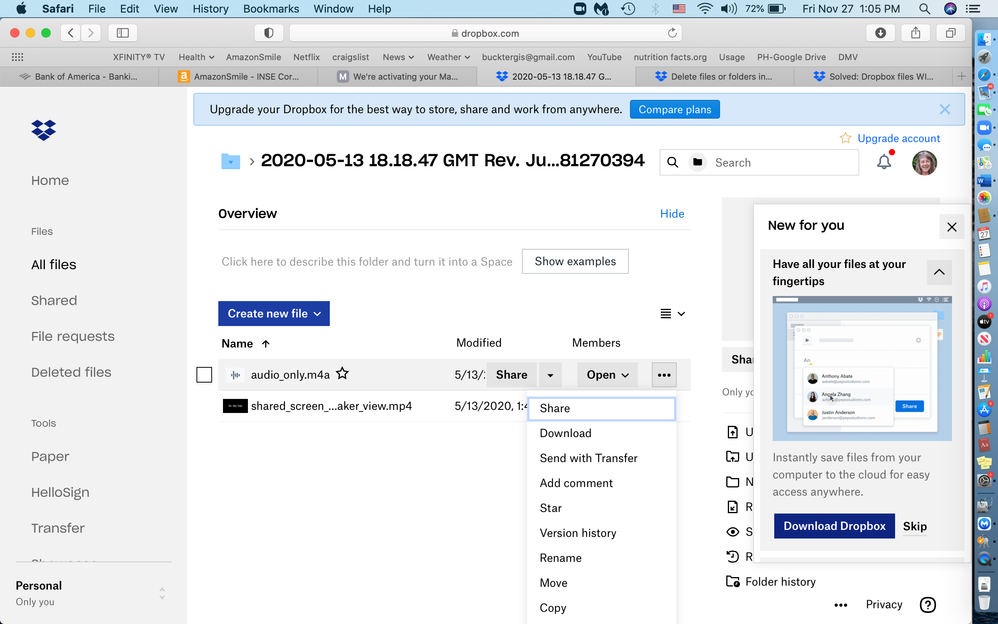Click the folder filter icon in search box
This screenshot has height=624, width=998.
tap(698, 162)
